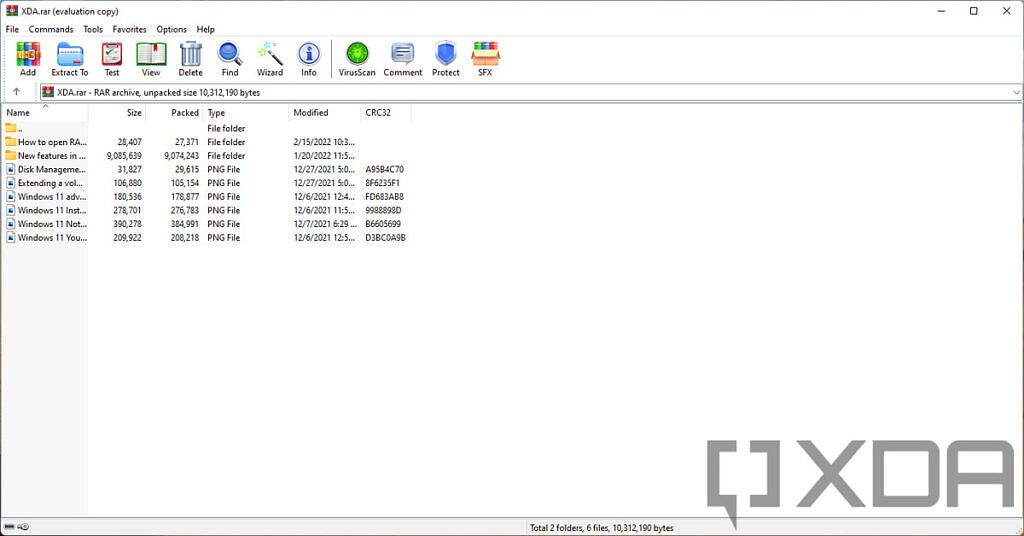Open the View file tool

coord(151,59)
